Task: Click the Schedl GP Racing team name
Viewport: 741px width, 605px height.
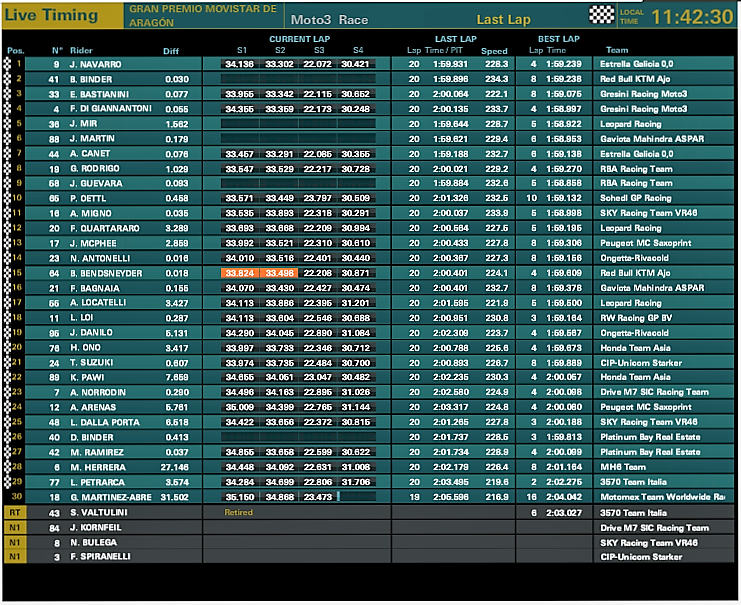Action: click(x=636, y=198)
